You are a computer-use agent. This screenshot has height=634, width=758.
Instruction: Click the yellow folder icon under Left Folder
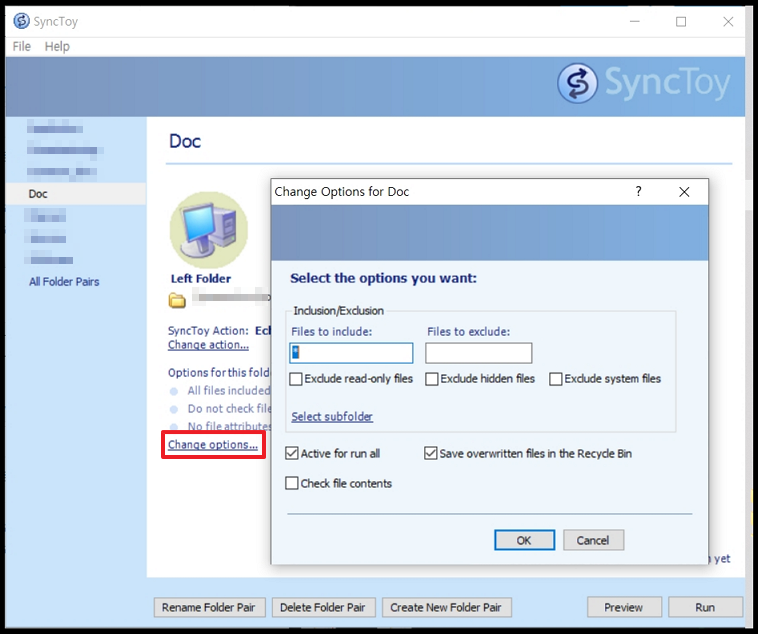point(177,300)
